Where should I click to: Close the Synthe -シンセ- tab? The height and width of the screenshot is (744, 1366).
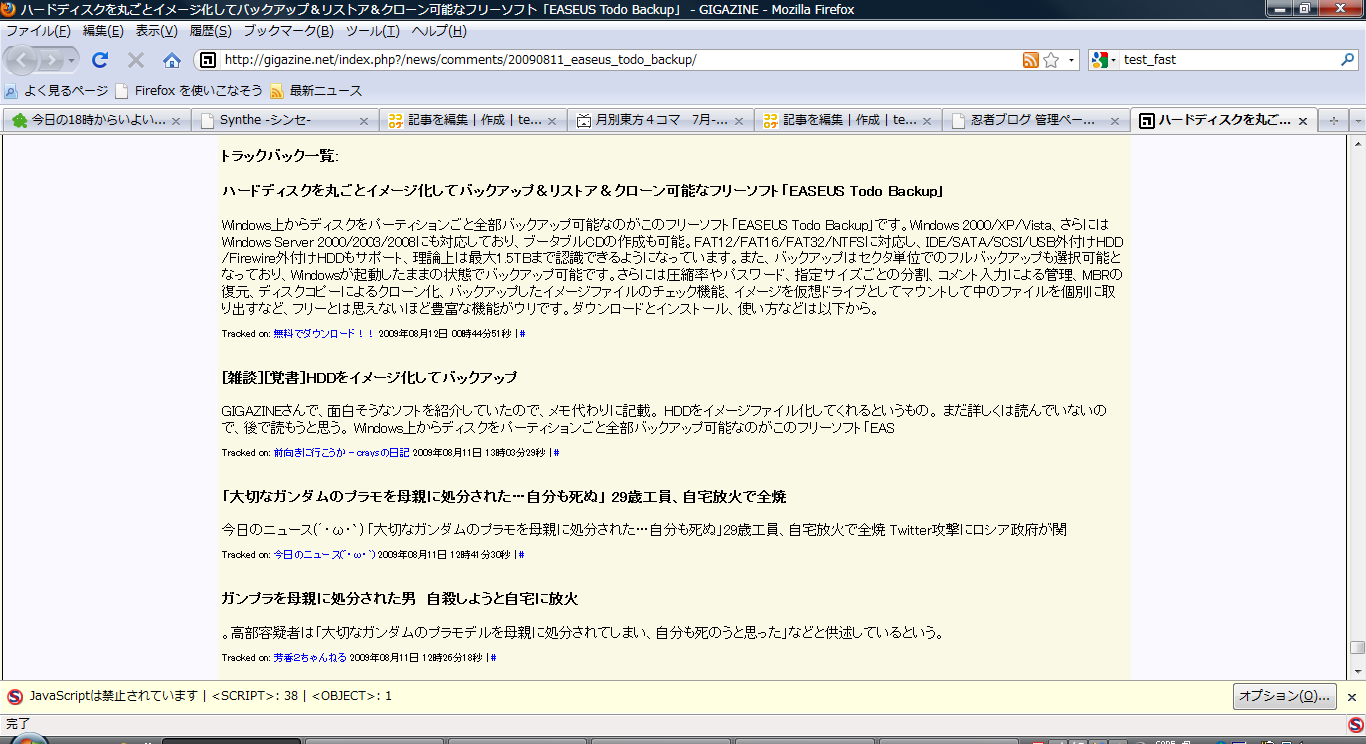364,121
